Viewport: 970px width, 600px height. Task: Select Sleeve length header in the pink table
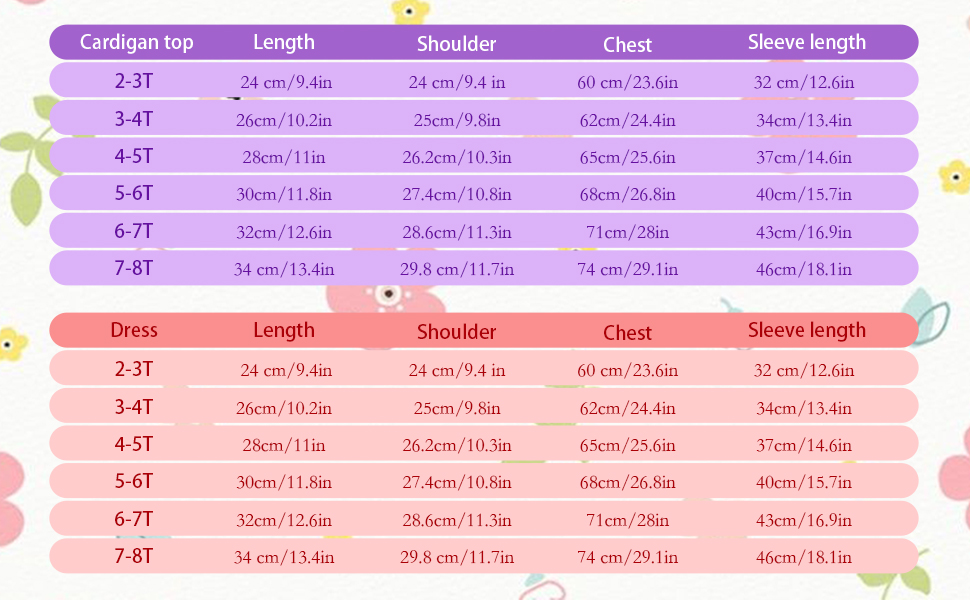point(806,331)
